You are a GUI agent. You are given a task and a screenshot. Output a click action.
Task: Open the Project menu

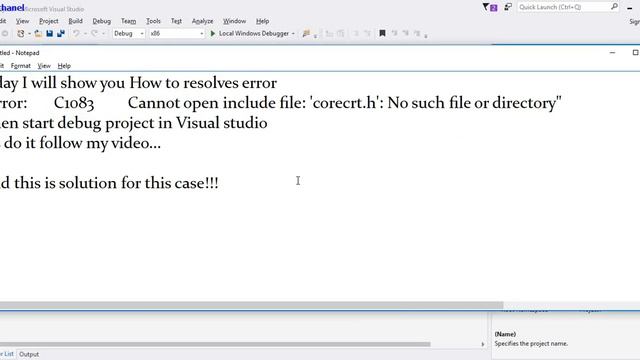pyautogui.click(x=49, y=21)
